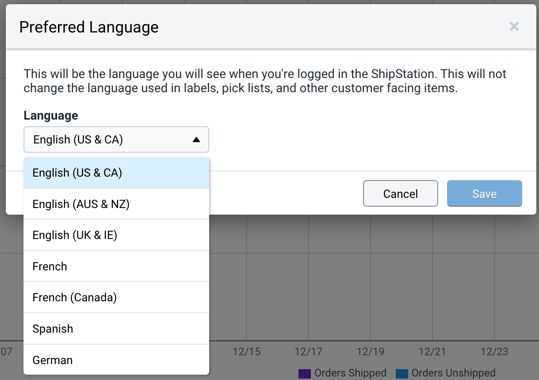The image size is (539, 380).
Task: Click the blue Orders Unshipped legend swatch
Action: (402, 373)
